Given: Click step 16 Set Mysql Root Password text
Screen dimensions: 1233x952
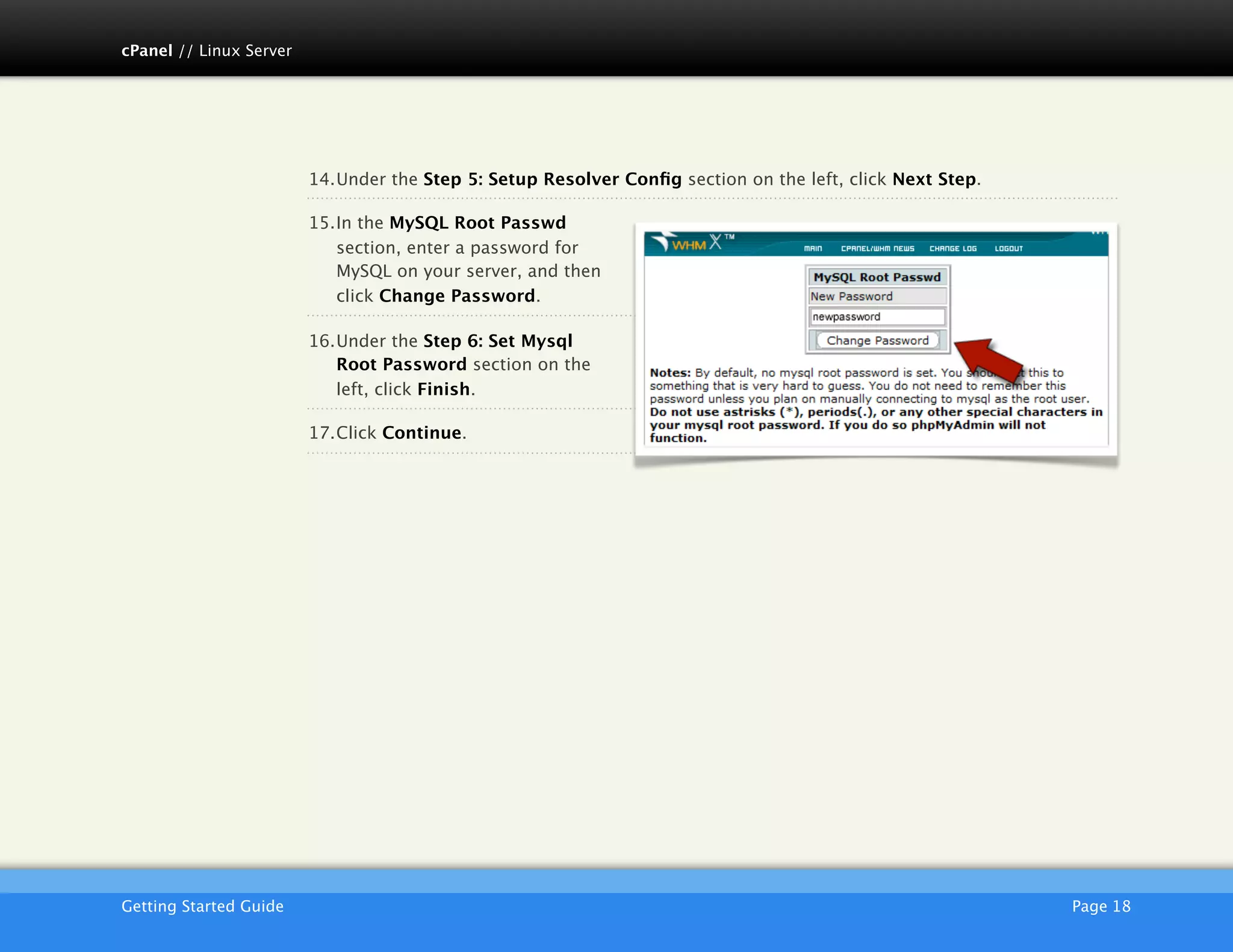Looking at the screenshot, I should pos(450,365).
